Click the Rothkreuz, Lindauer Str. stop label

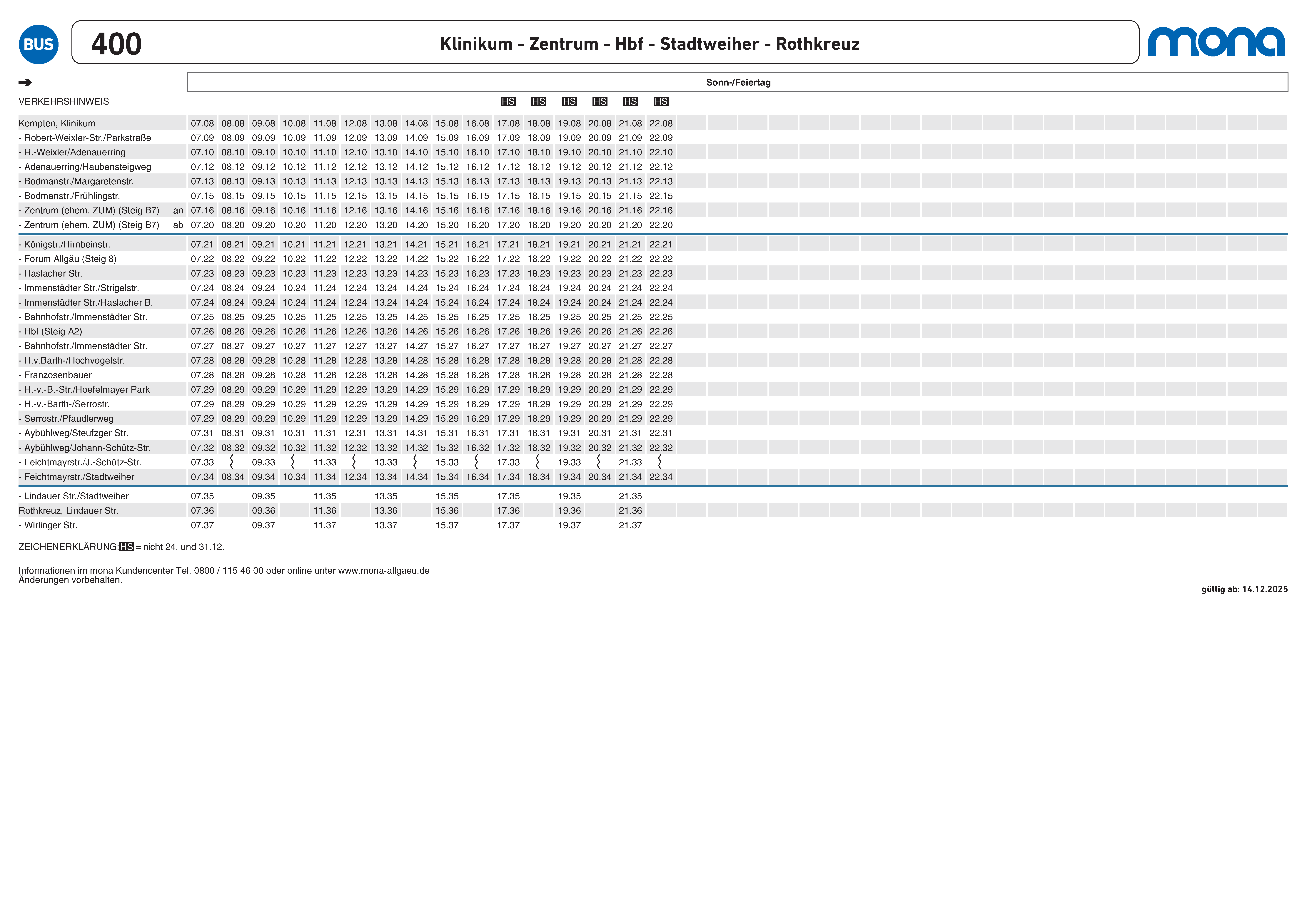(x=68, y=510)
